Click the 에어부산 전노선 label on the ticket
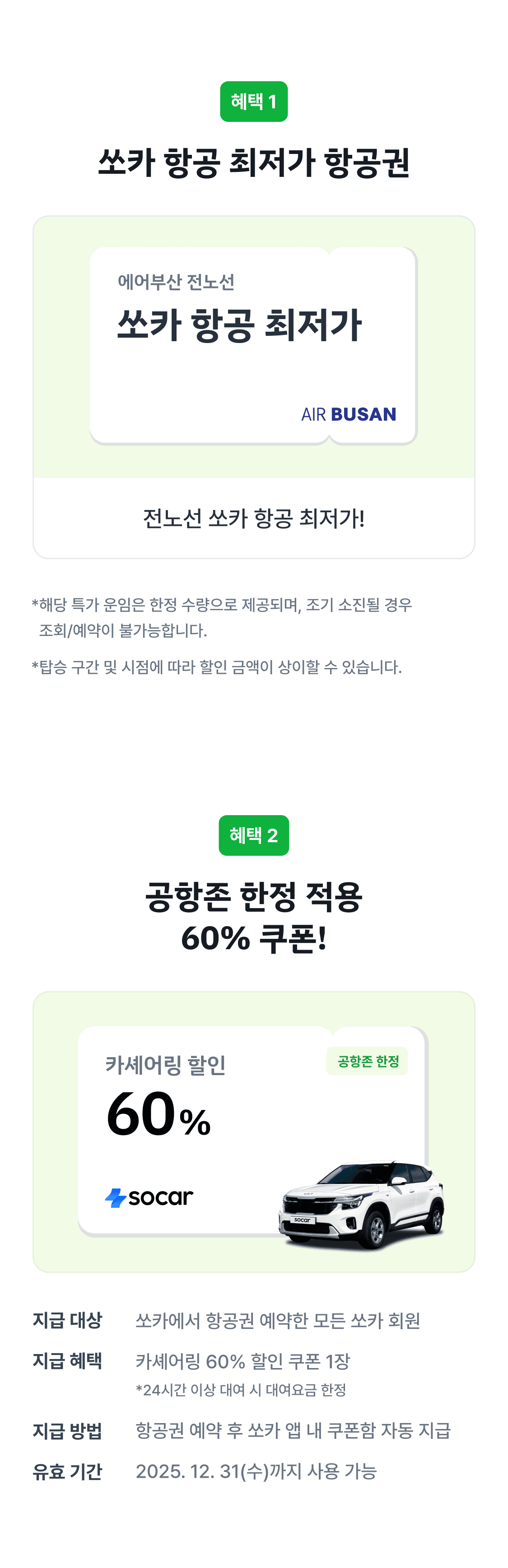508x1568 pixels. pos(176,282)
